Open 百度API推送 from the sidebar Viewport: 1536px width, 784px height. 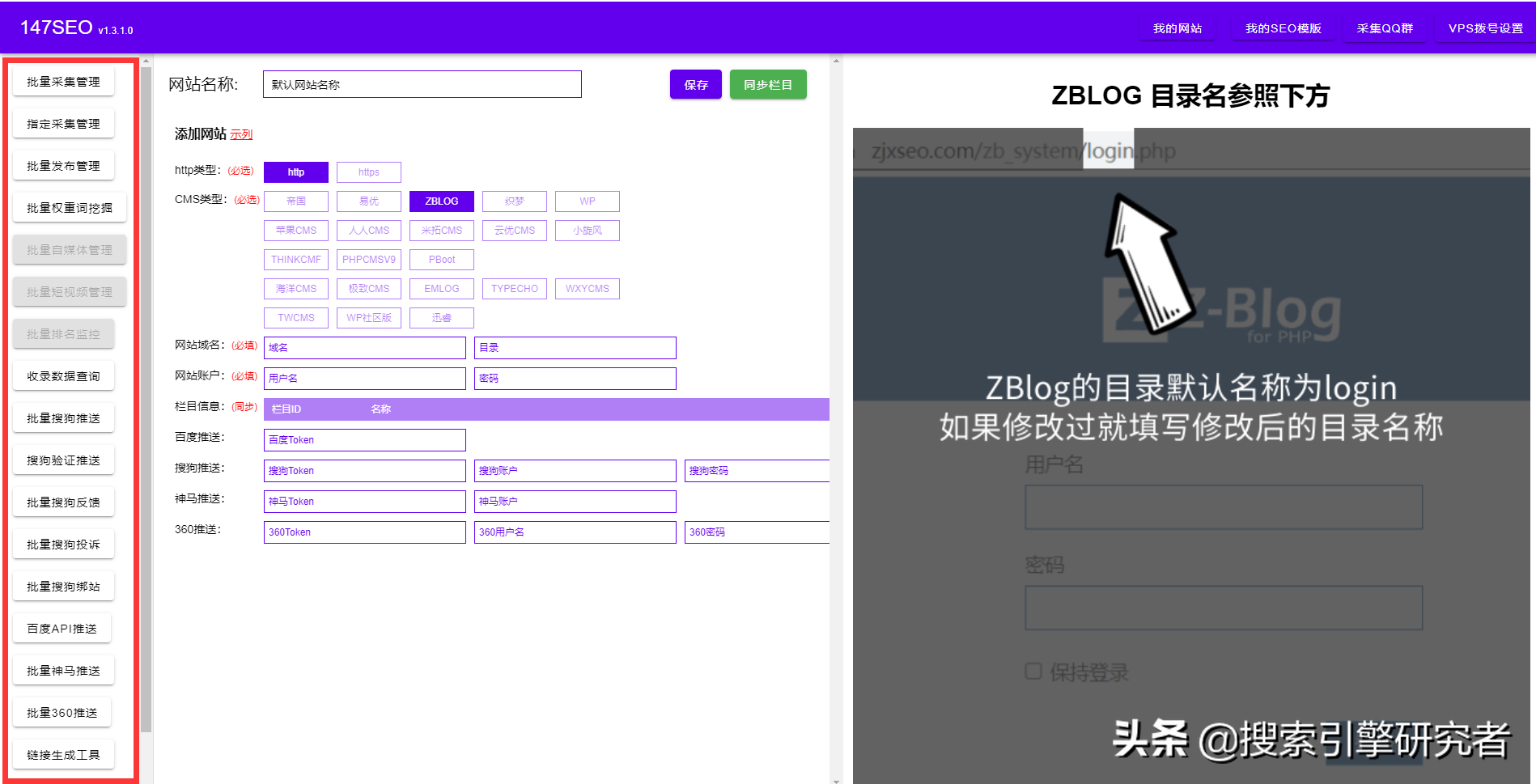pos(62,629)
